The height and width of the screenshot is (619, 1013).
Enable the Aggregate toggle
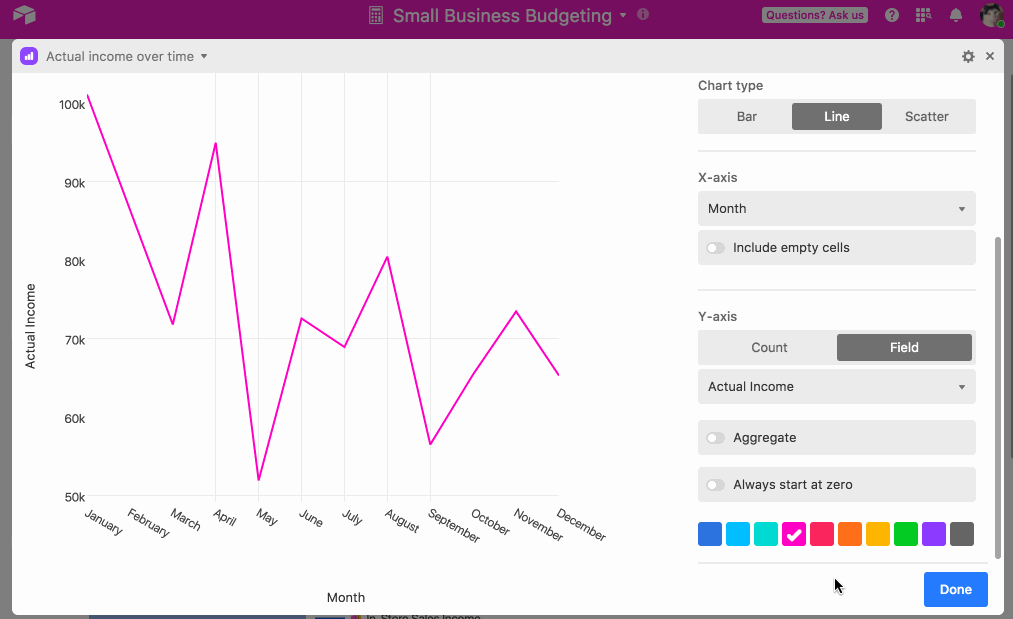point(715,438)
